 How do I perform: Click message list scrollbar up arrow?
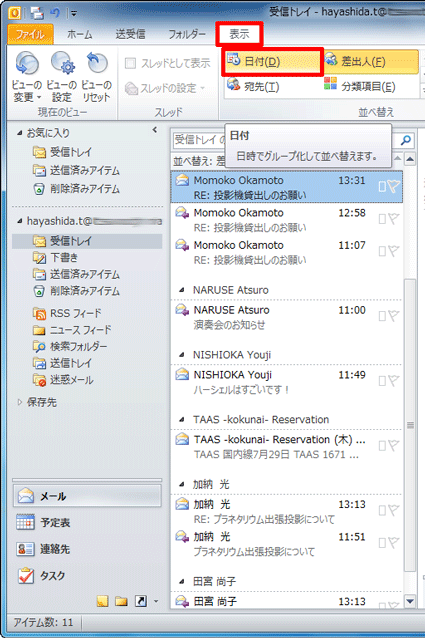click(x=410, y=159)
